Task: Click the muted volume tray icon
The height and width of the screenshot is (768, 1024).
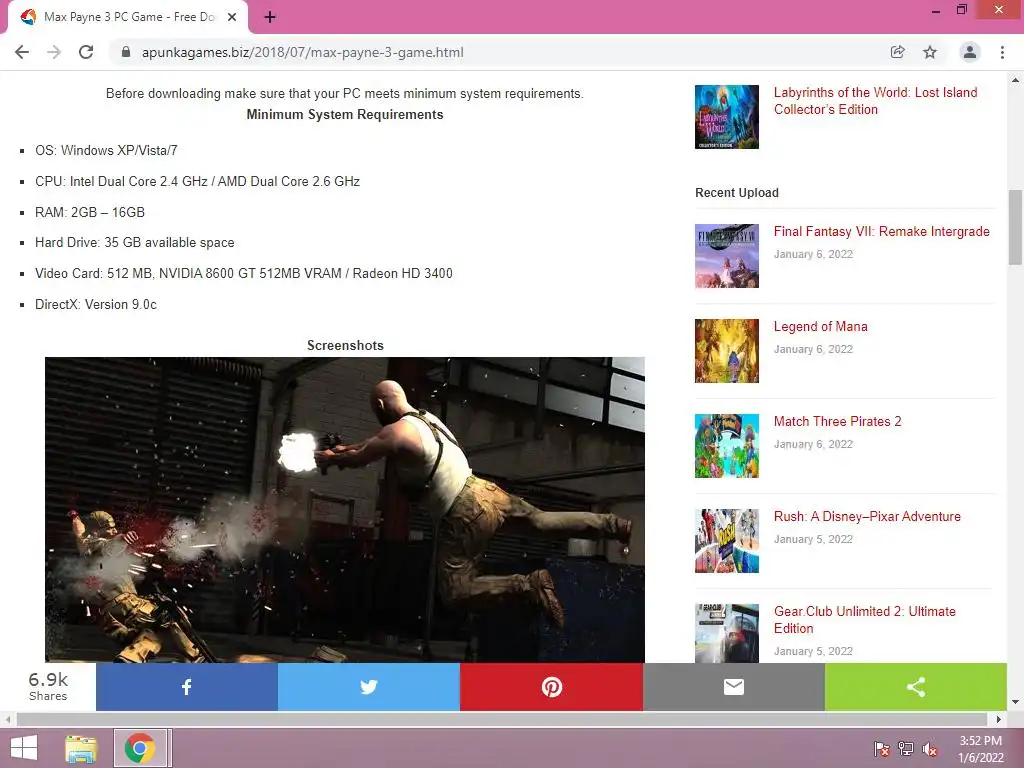Action: pyautogui.click(x=930, y=749)
